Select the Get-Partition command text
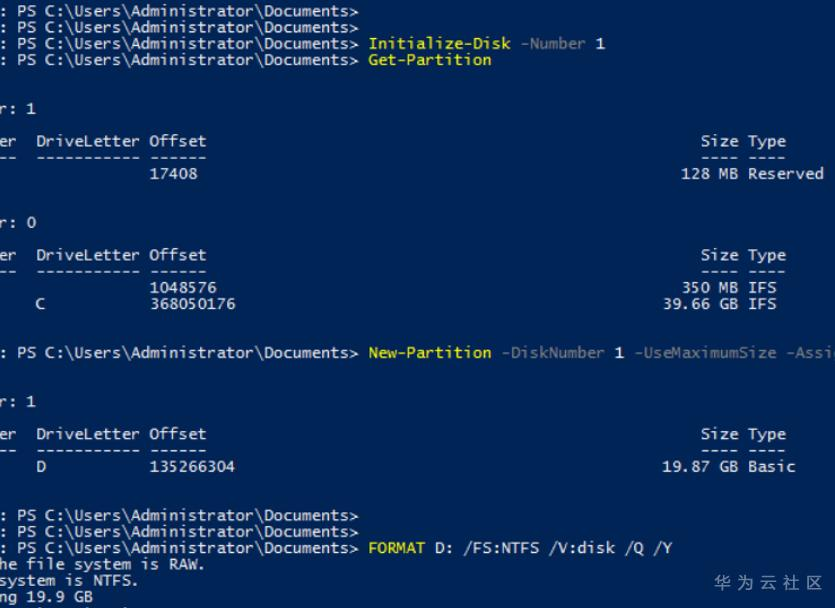 tap(430, 60)
